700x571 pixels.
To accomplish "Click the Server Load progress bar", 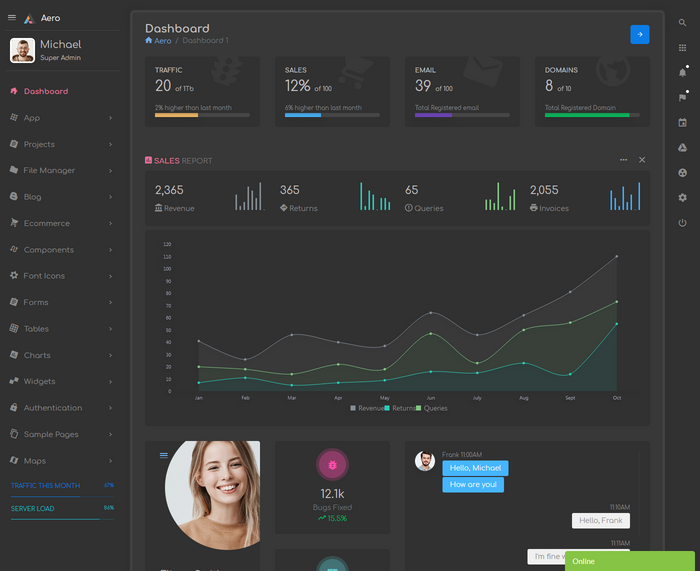I will 62,519.
